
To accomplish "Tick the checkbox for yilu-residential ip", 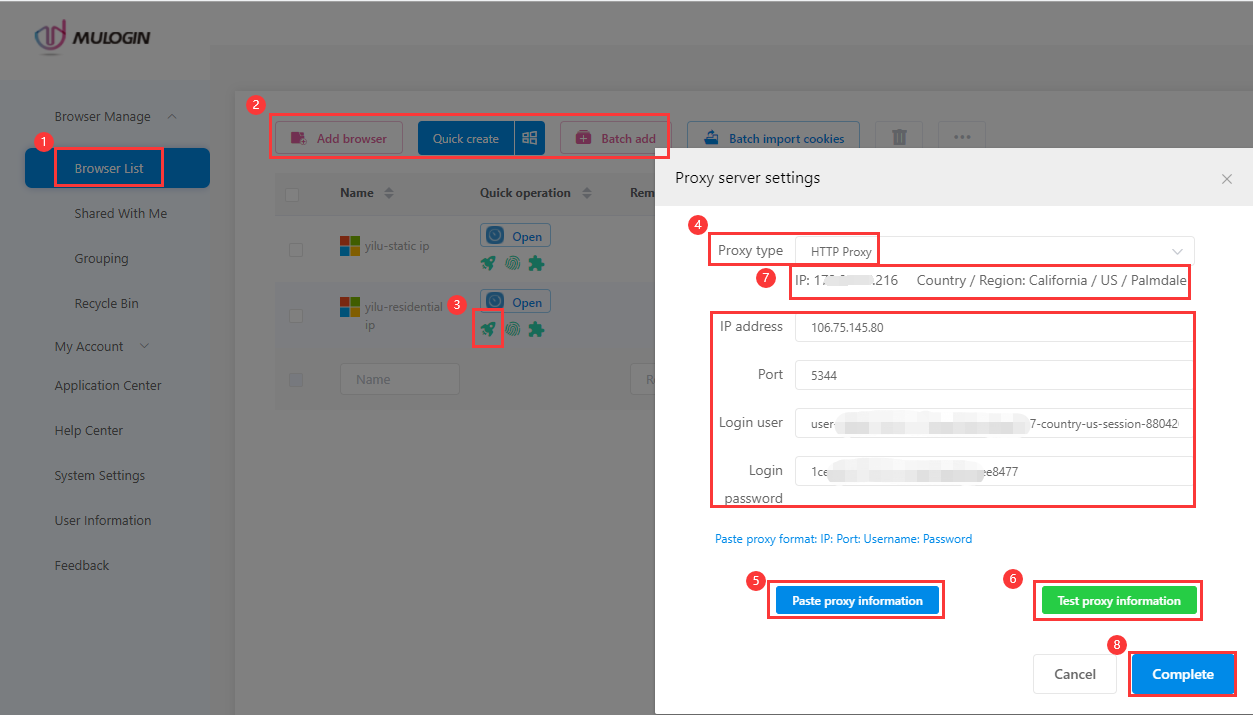I will (x=296, y=316).
